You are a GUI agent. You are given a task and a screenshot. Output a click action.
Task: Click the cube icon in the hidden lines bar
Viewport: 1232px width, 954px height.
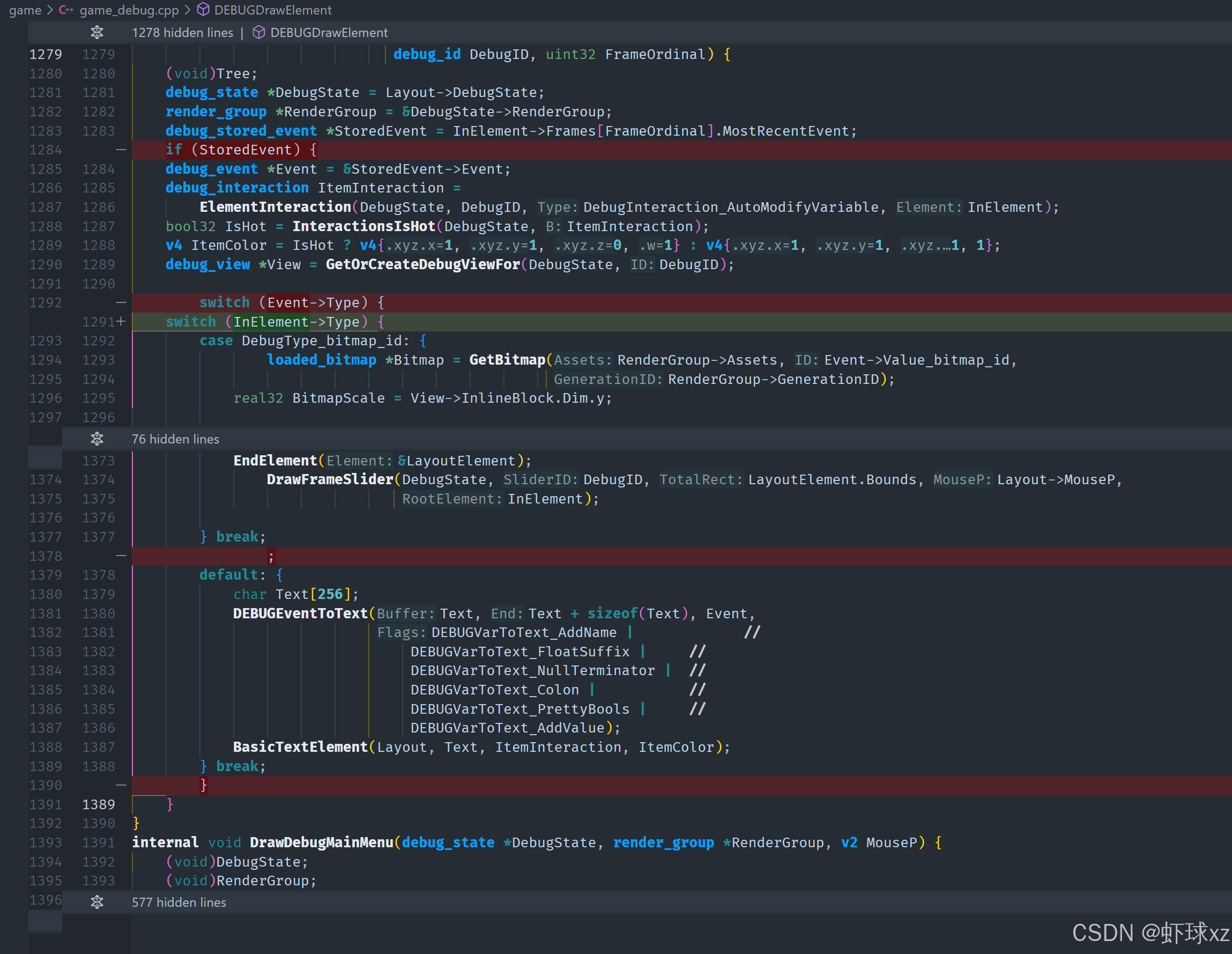pyautogui.click(x=258, y=33)
